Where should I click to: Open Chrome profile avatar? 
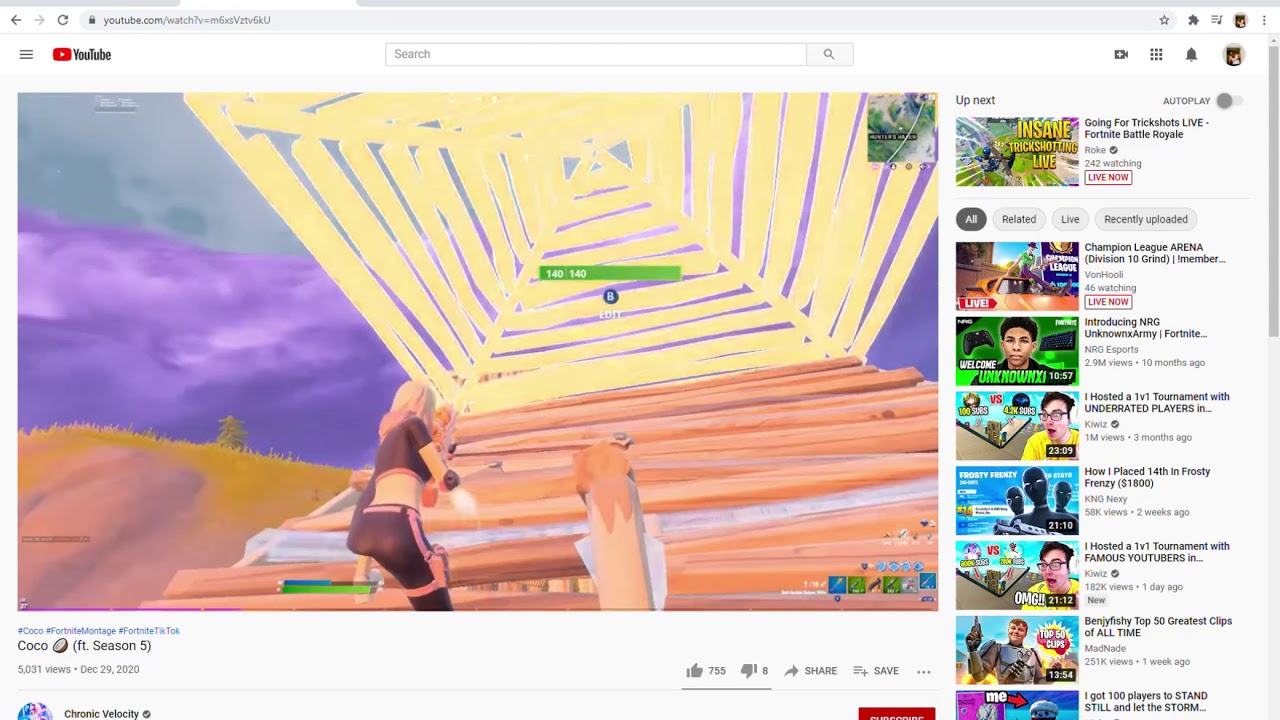coord(1241,20)
